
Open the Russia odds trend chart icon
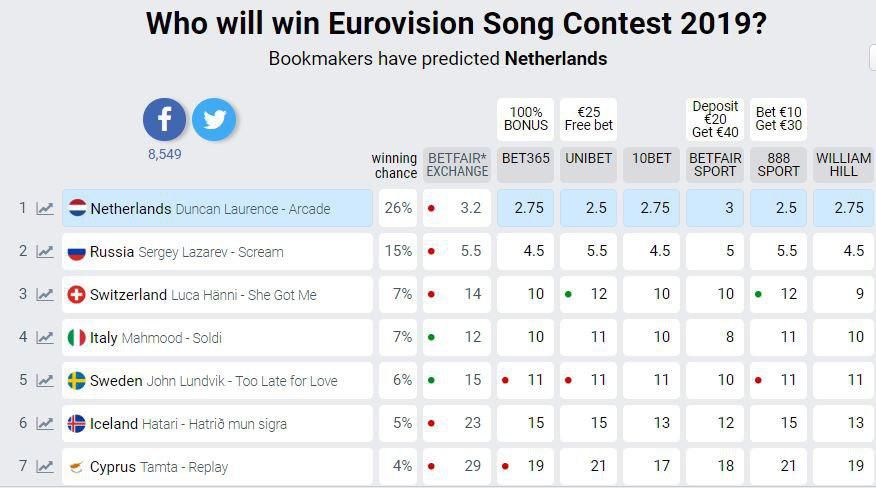tap(45, 252)
